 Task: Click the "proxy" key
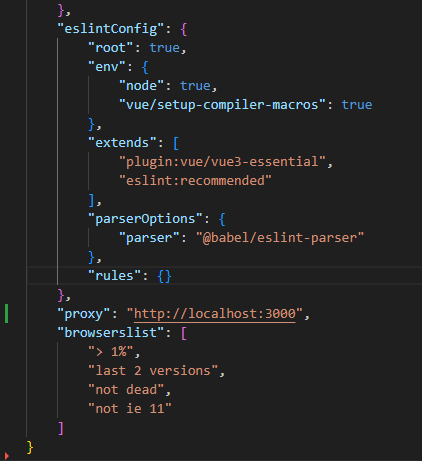[x=84, y=314]
